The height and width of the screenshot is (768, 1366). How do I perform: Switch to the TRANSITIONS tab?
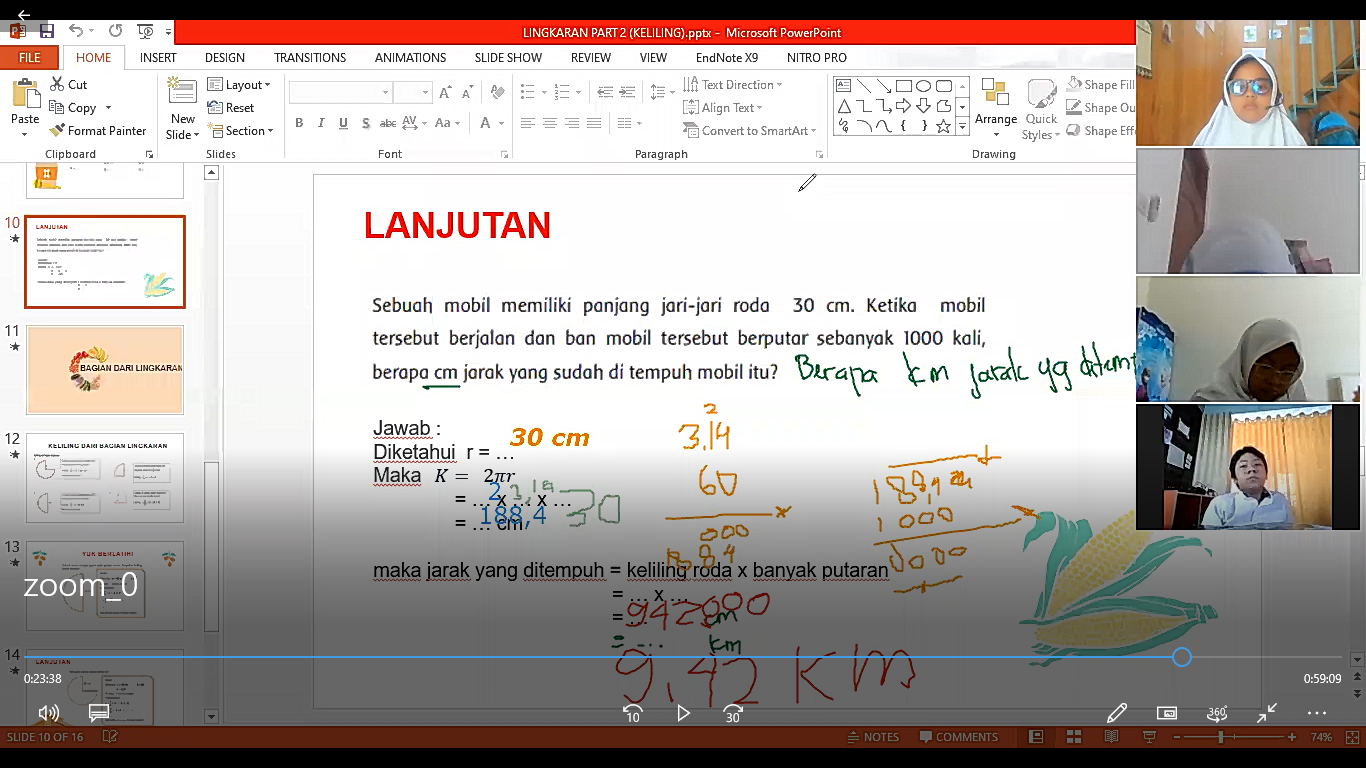pos(310,58)
